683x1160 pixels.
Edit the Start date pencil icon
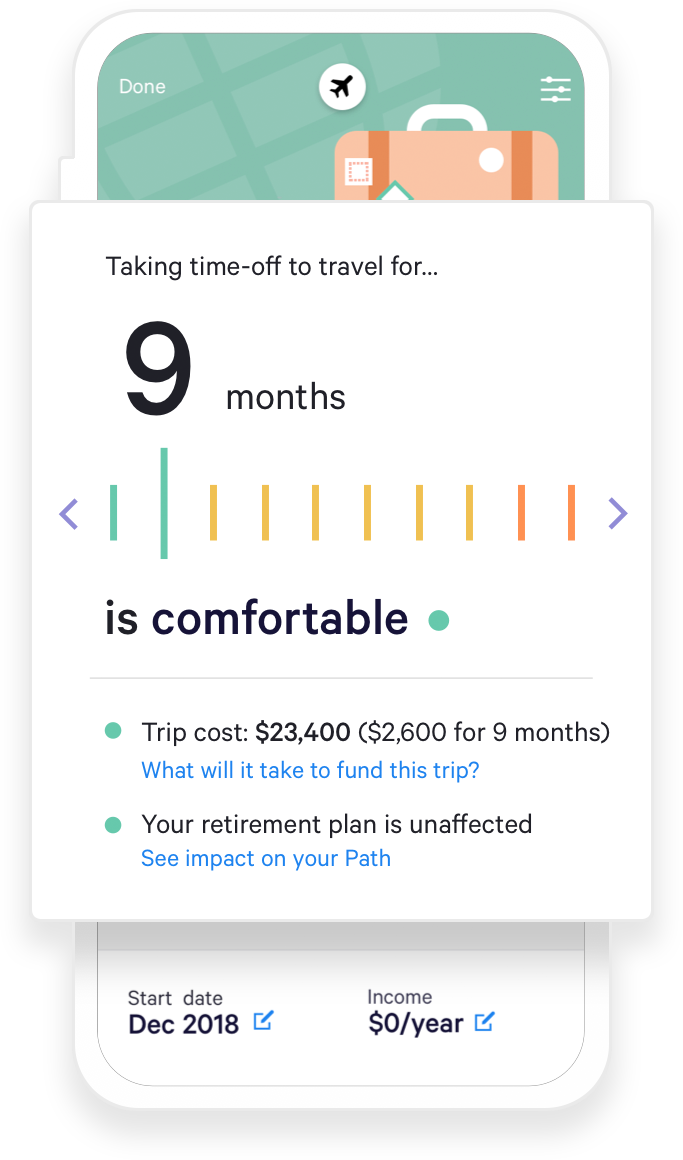(x=263, y=1021)
